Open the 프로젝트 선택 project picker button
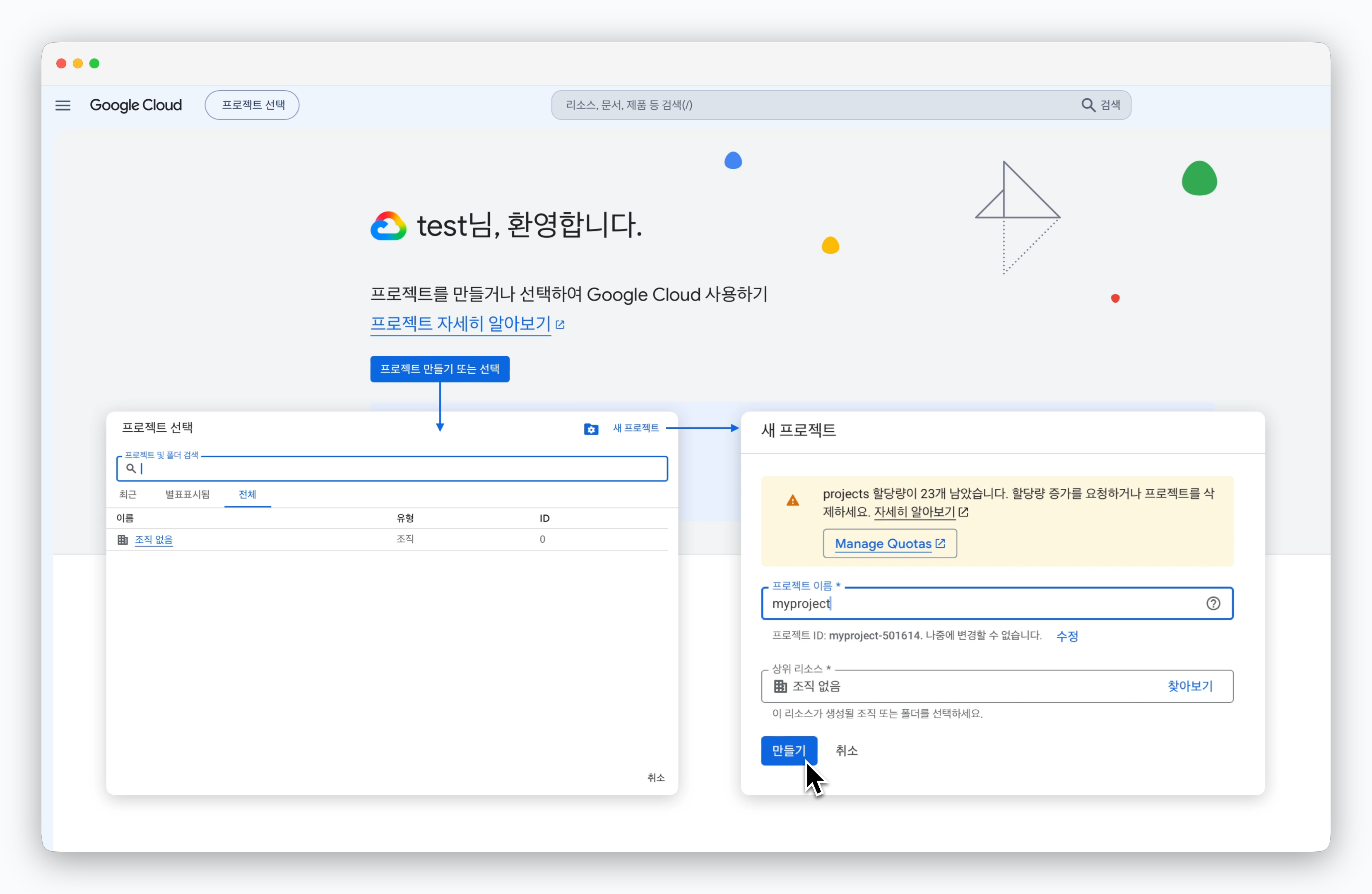The height and width of the screenshot is (894, 1372). [252, 105]
